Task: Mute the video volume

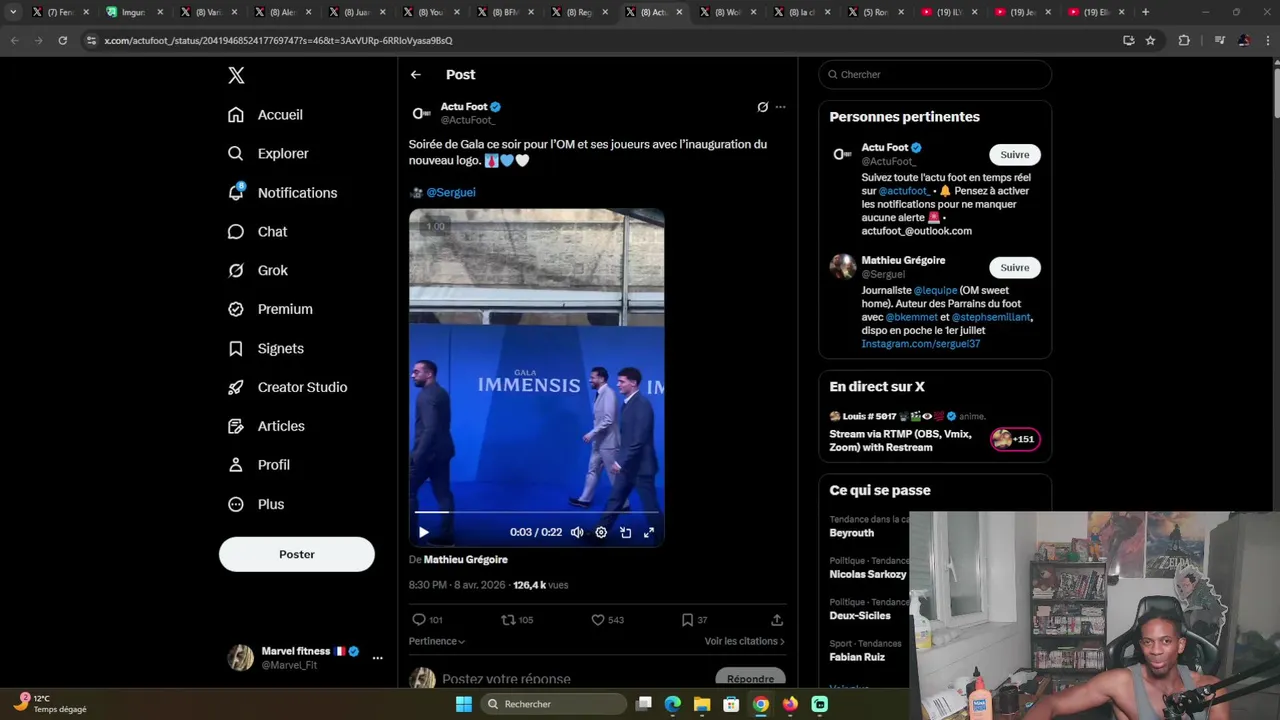Action: tap(577, 533)
